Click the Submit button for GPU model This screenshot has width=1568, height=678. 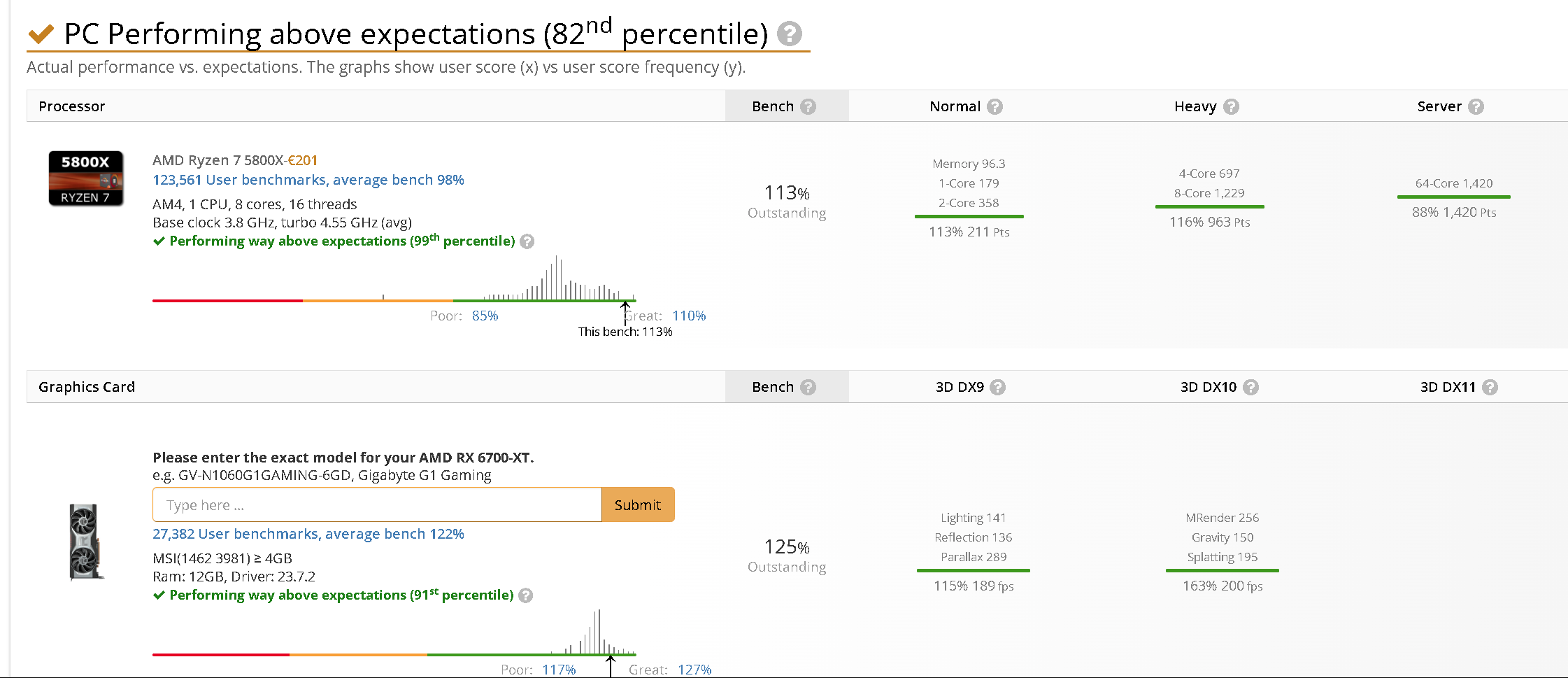tap(638, 504)
